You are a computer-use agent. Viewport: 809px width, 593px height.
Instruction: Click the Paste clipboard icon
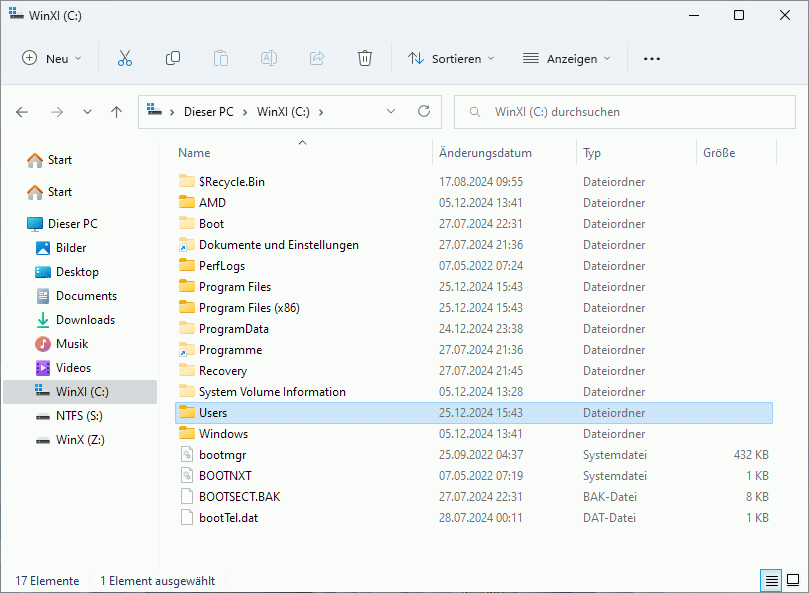[221, 58]
